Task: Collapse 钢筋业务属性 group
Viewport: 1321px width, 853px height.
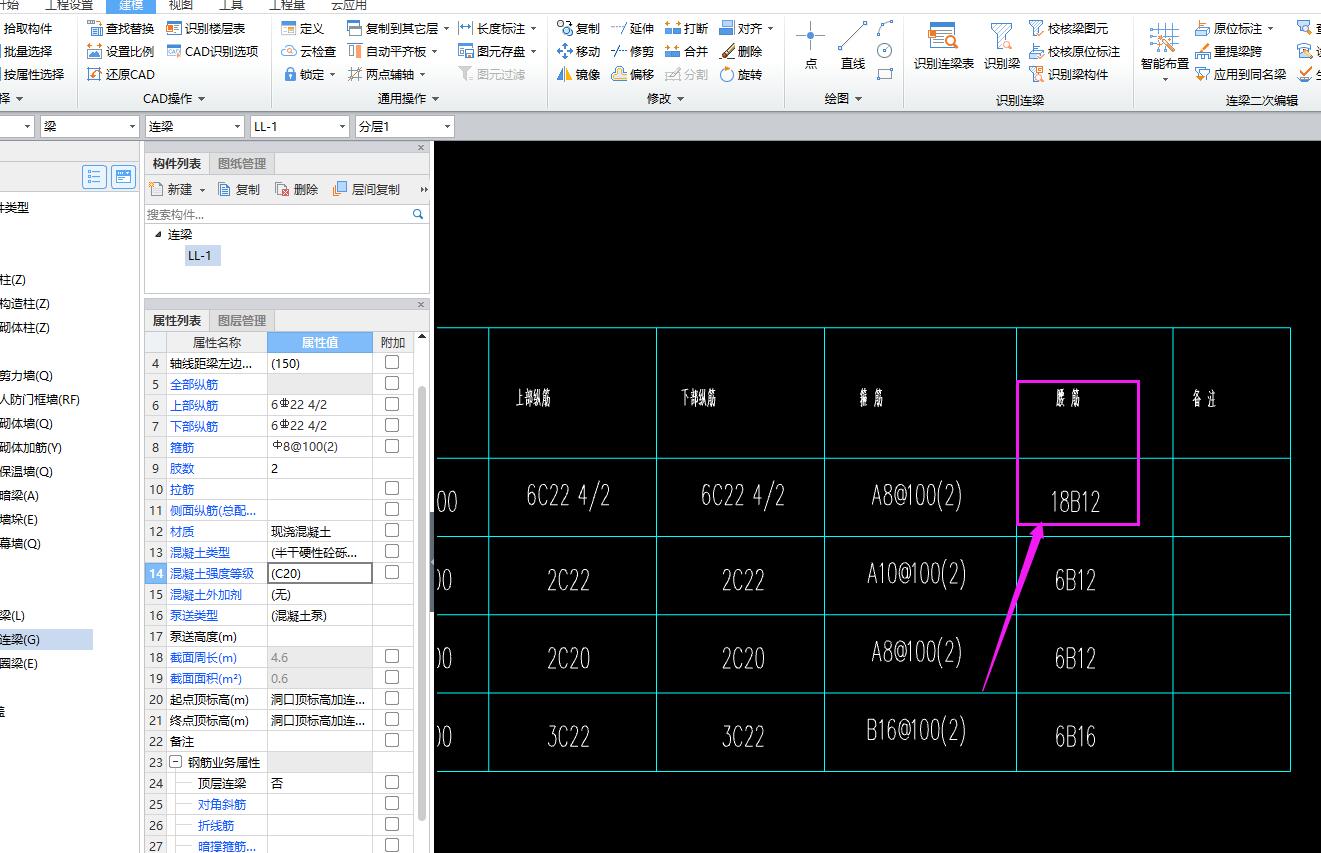Action: coord(175,762)
